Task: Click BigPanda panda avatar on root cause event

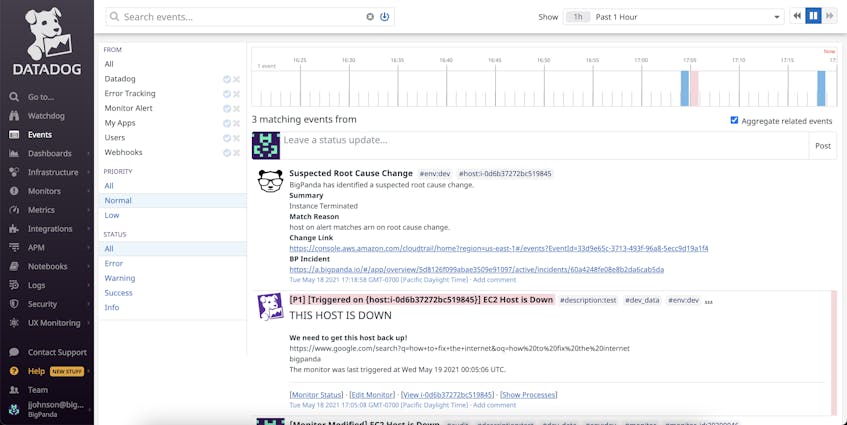Action: pos(270,180)
